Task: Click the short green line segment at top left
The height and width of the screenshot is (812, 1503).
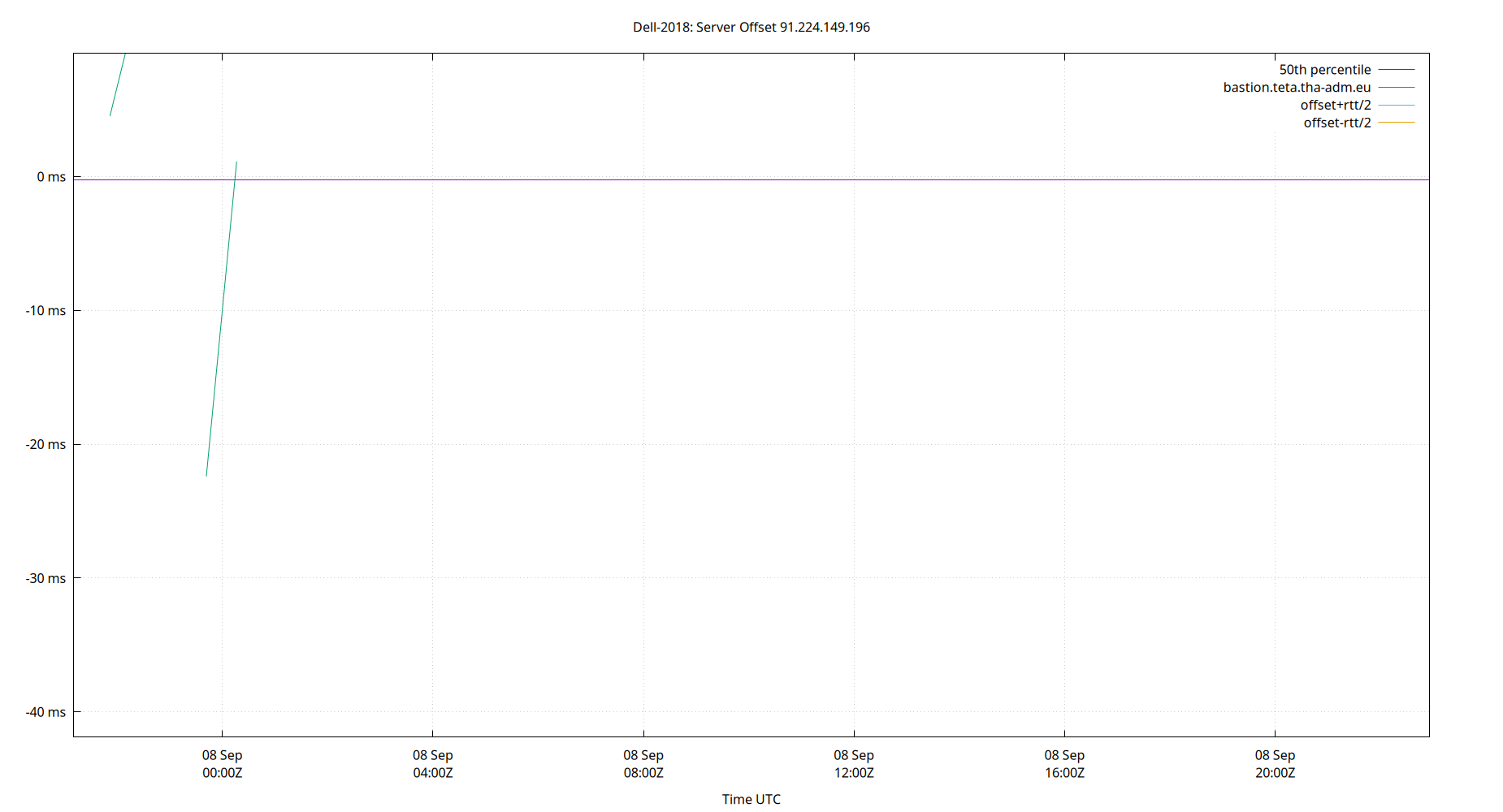Action: (118, 84)
